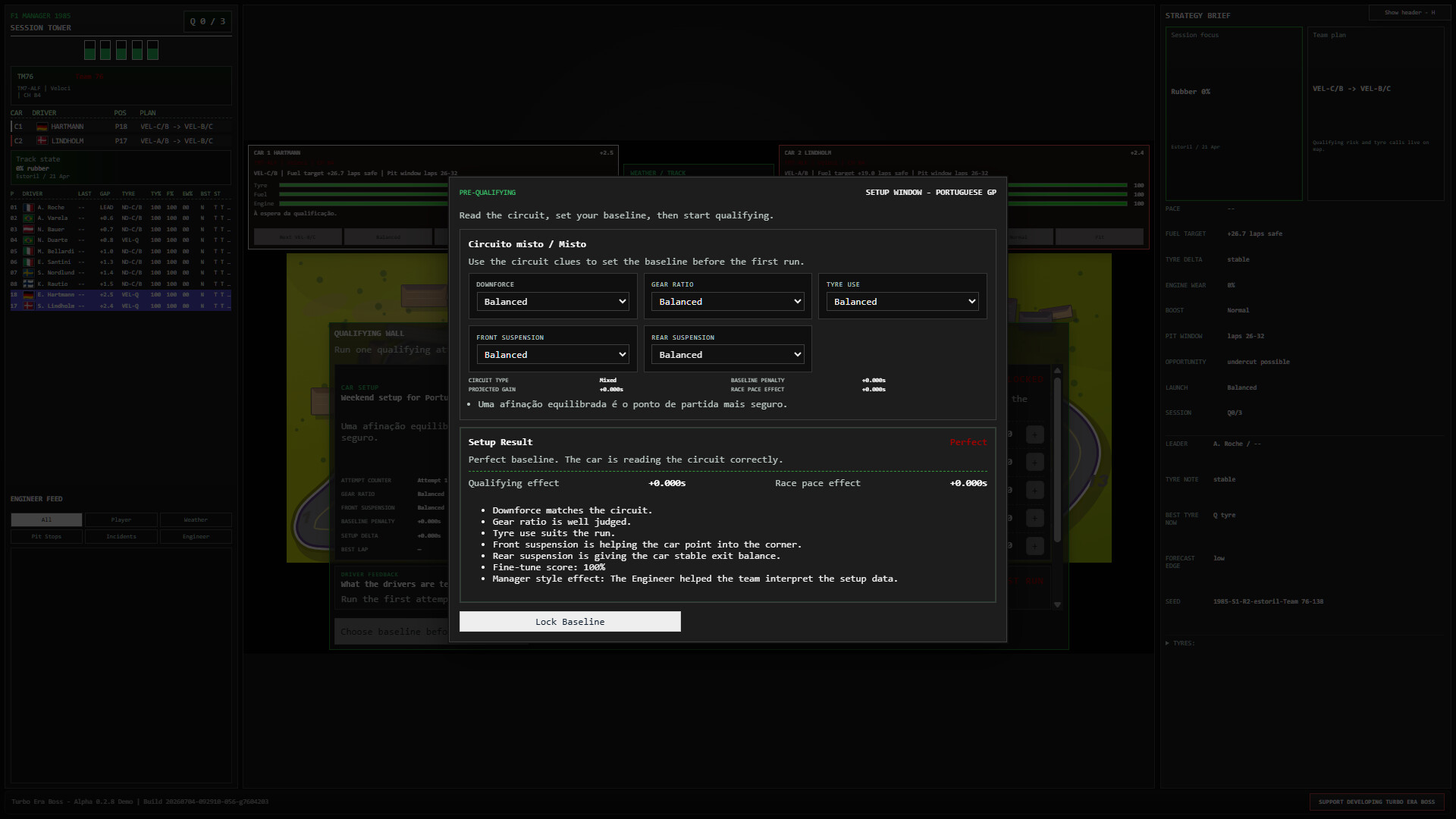Image resolution: width=1456 pixels, height=819 pixels.
Task: Click the Team plan card in Strategy Brief
Action: pyautogui.click(x=1376, y=114)
